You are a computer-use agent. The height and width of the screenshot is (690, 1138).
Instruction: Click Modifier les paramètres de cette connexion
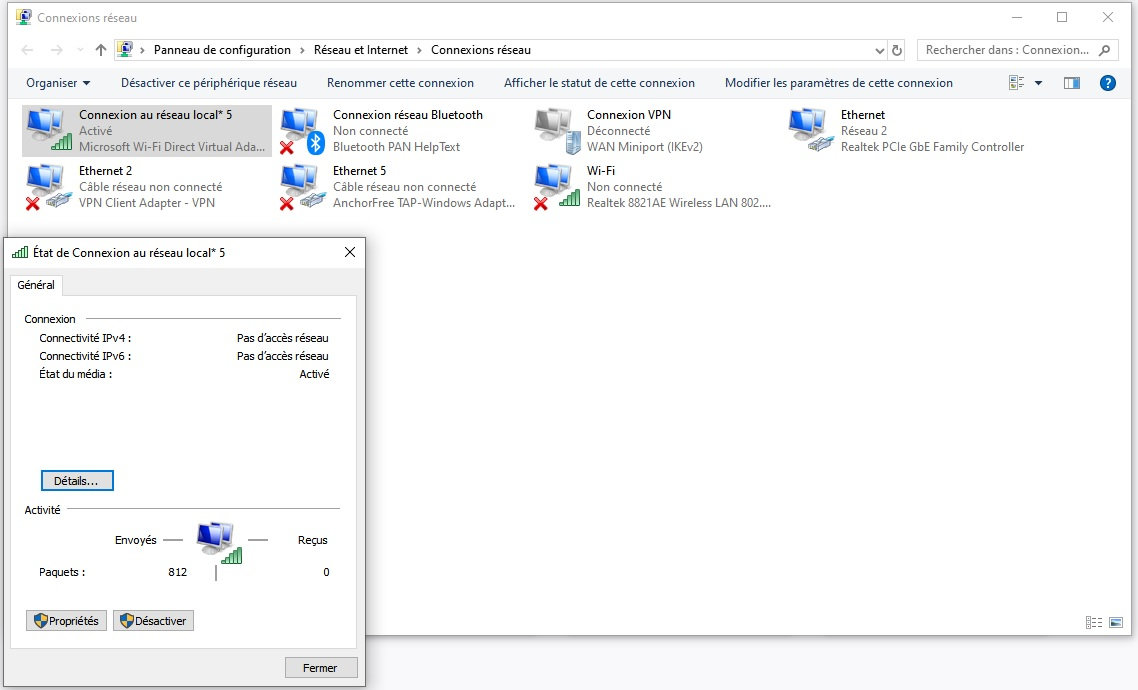839,83
